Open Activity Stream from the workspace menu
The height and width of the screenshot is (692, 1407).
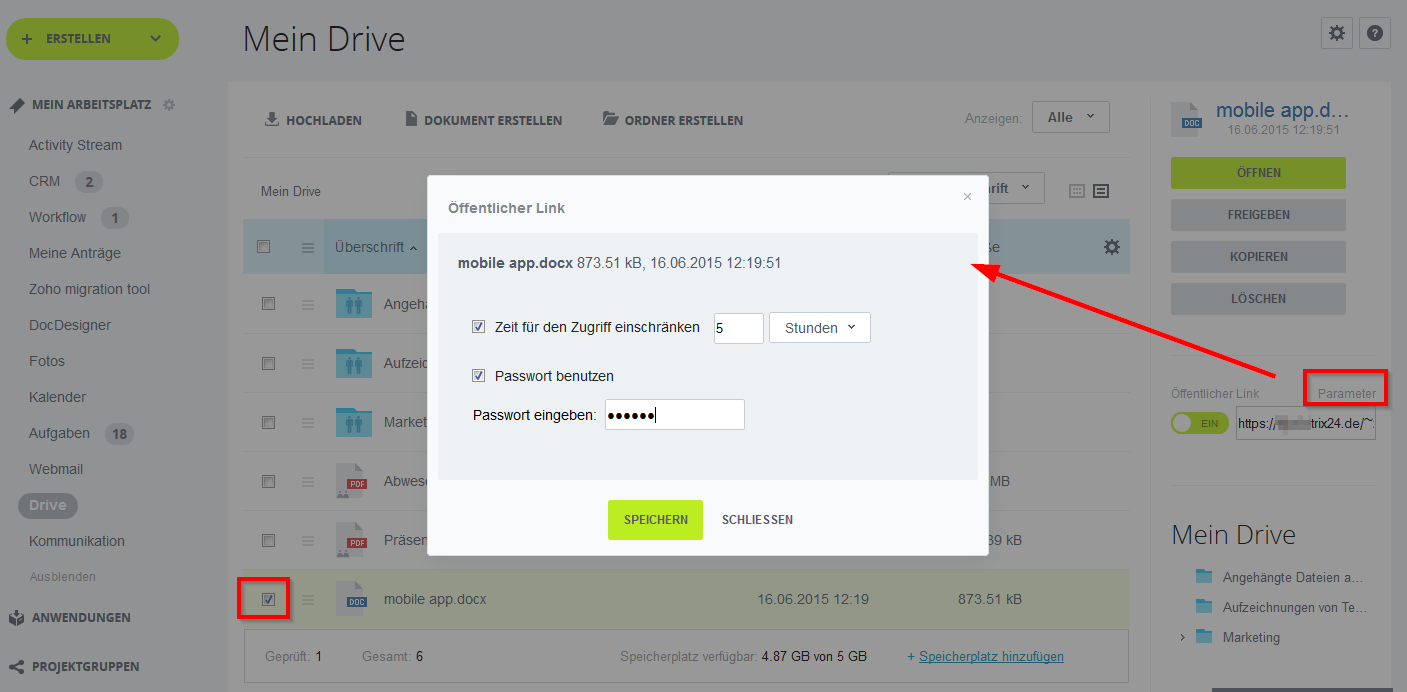75,144
